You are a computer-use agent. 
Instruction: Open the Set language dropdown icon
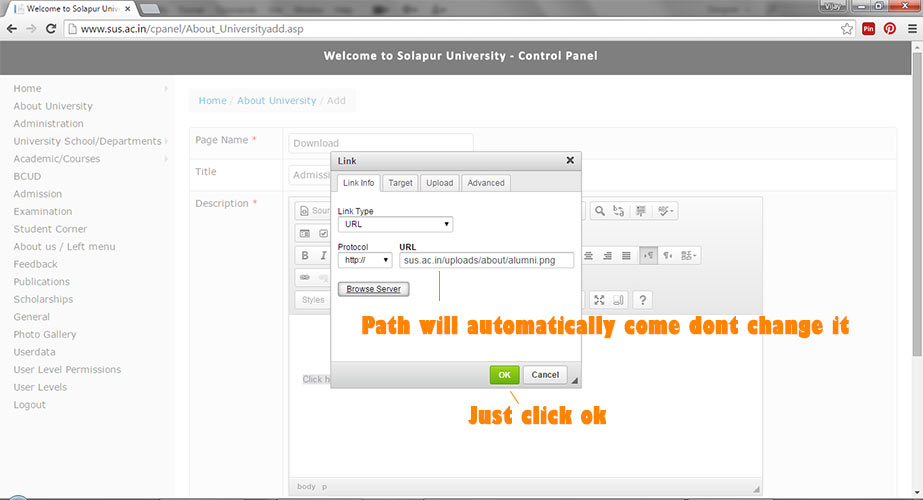click(x=688, y=256)
